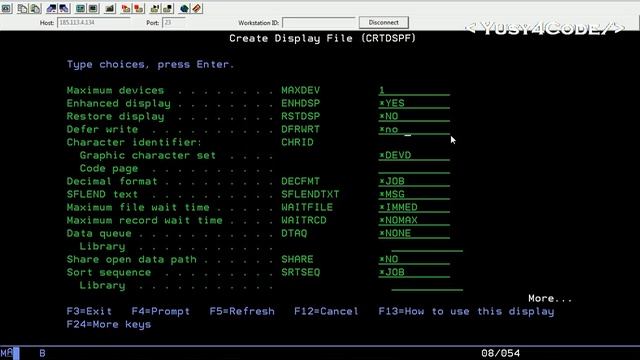Click the 'Share open data path' label

(131, 260)
